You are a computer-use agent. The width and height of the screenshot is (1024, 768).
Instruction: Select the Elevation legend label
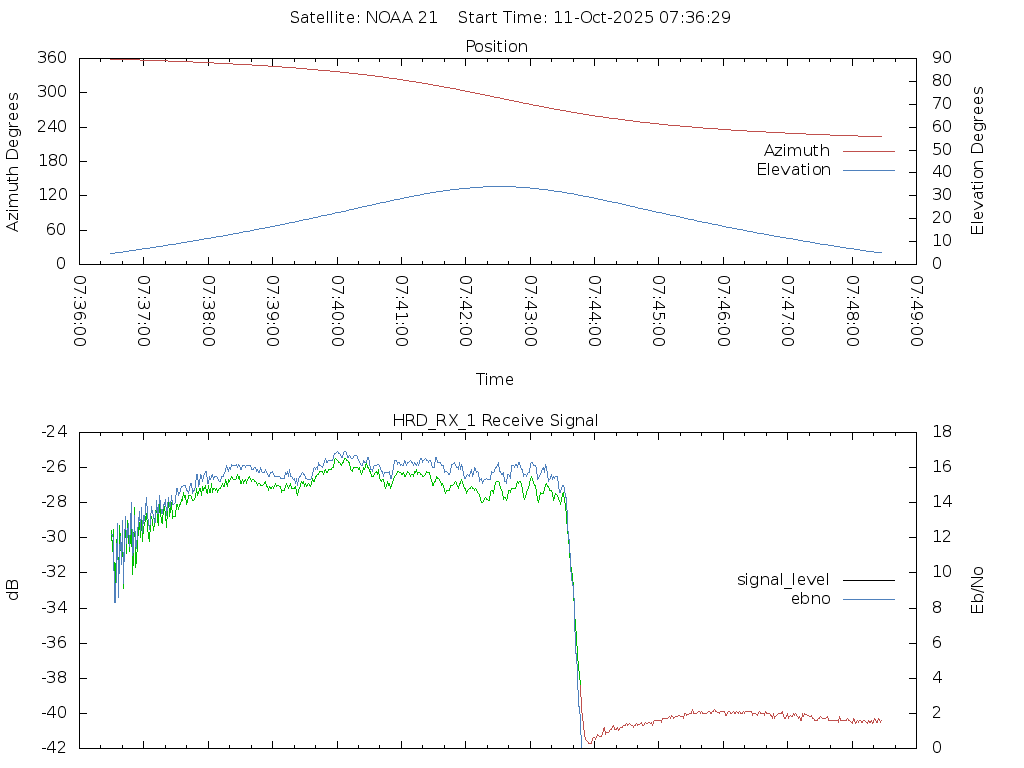(x=793, y=170)
